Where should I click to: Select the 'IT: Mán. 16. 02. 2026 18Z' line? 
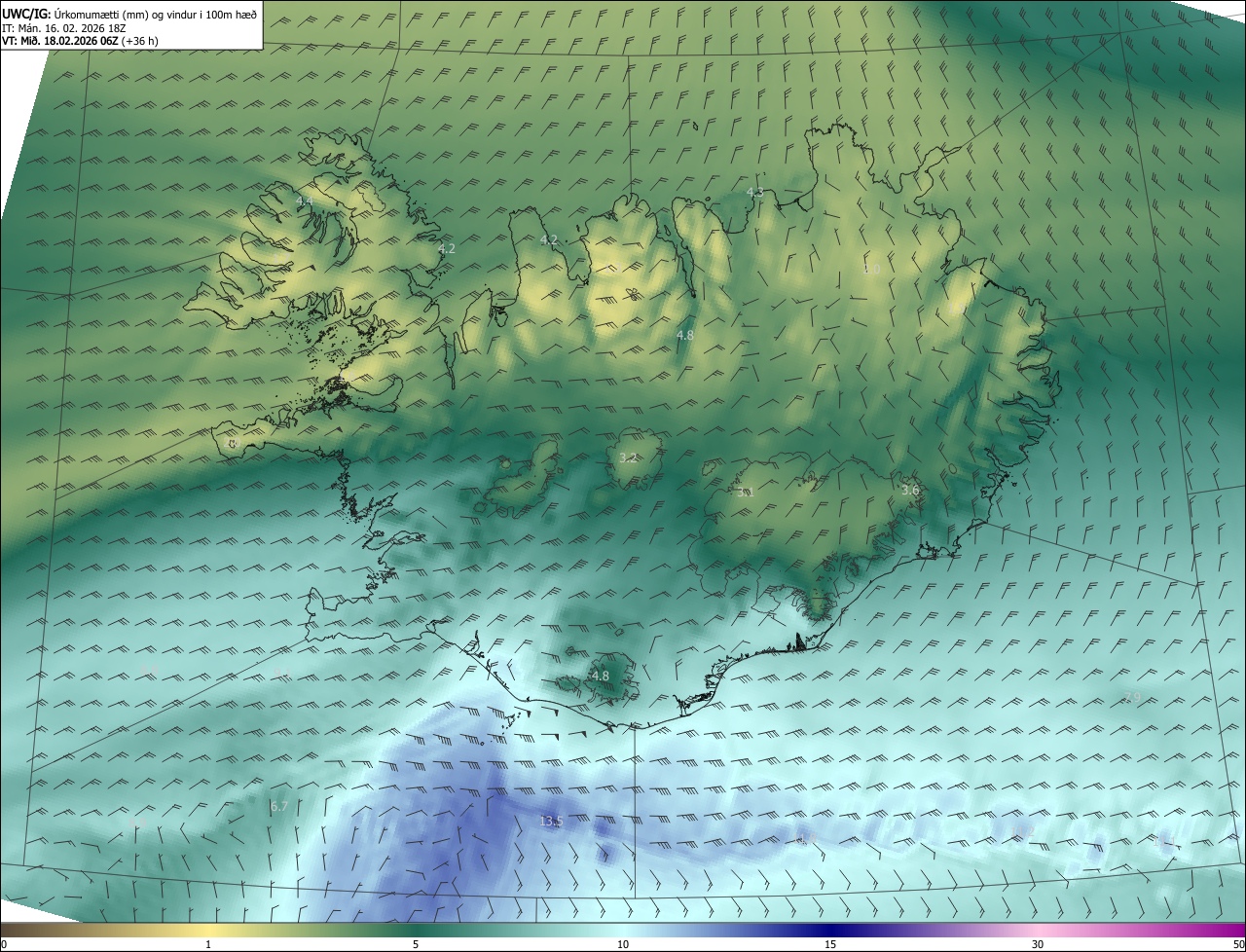(x=63, y=27)
